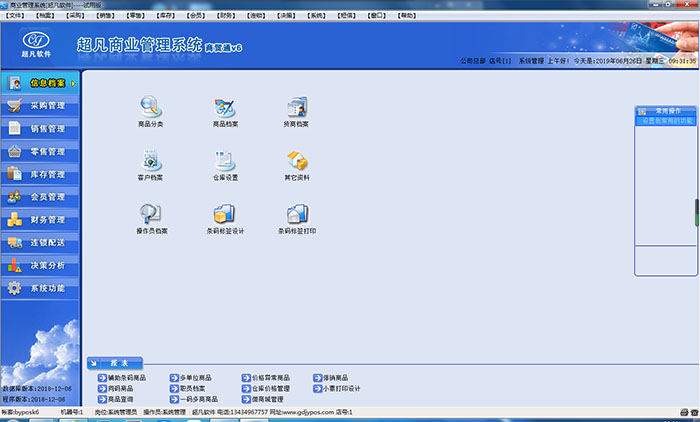This screenshot has width=700, height=422.
Task: Launch the 条码标签设计 barcode label designer
Action: tap(225, 213)
